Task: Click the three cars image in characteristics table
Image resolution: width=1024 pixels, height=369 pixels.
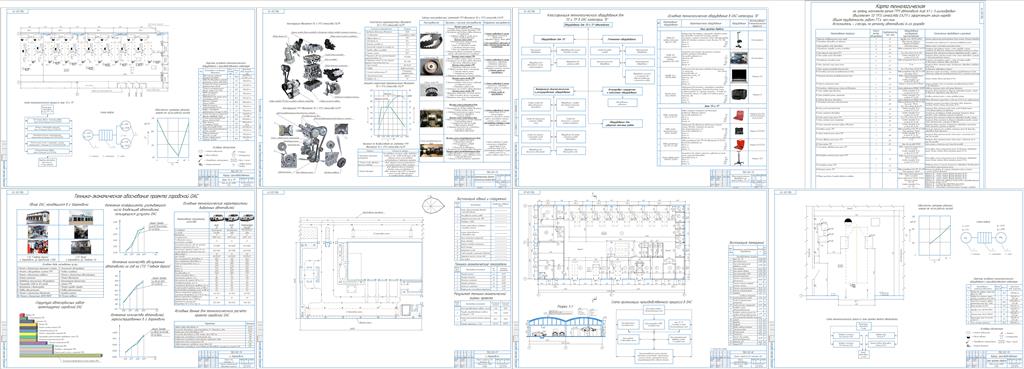Action: pos(231,218)
